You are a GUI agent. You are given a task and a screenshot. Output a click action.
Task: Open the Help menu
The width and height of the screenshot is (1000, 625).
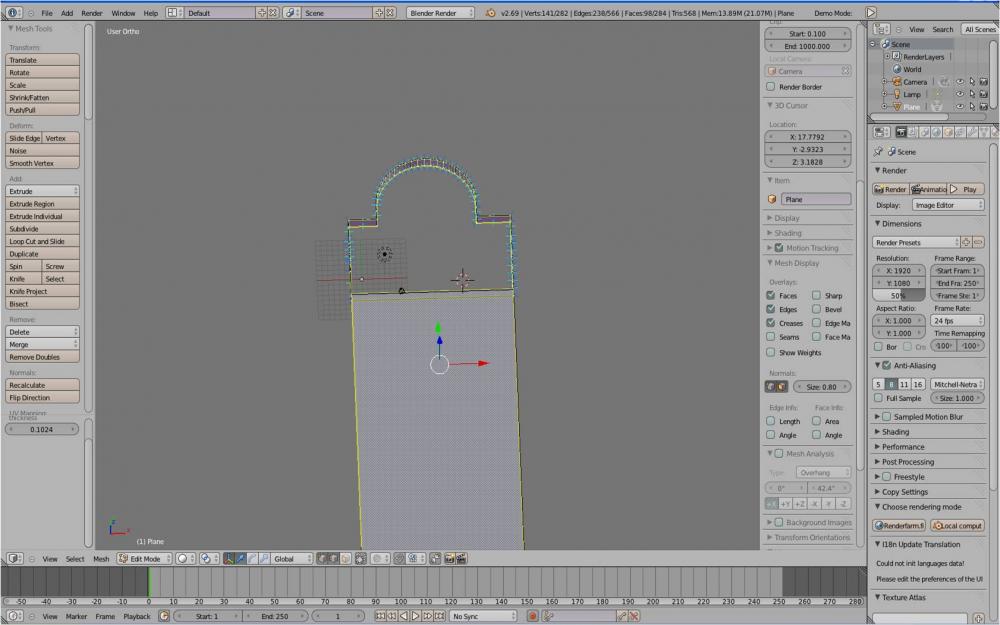pos(151,13)
